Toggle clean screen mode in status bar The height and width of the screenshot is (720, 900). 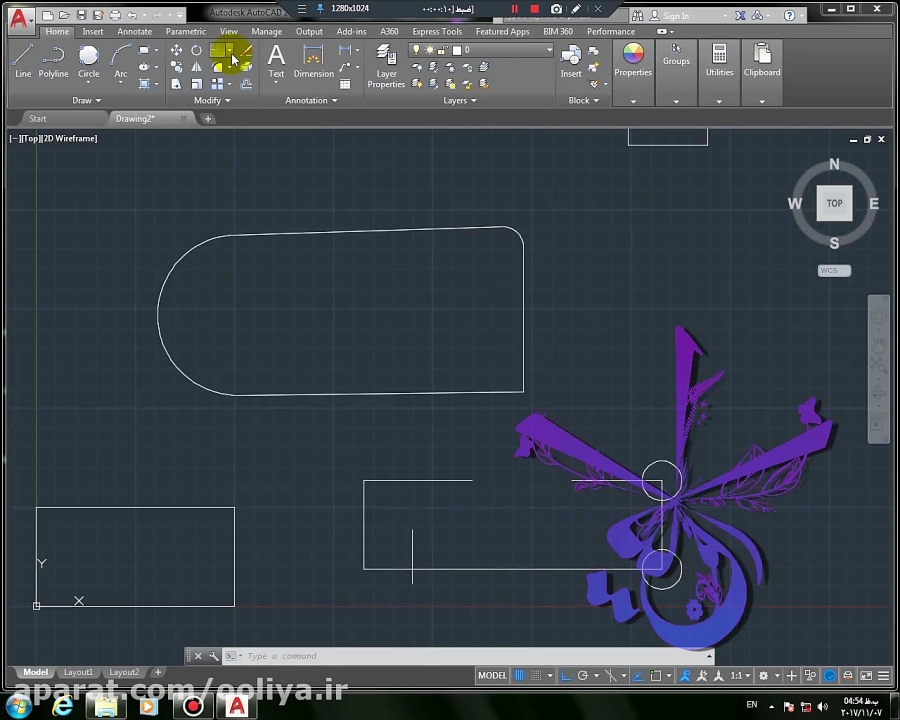point(866,676)
